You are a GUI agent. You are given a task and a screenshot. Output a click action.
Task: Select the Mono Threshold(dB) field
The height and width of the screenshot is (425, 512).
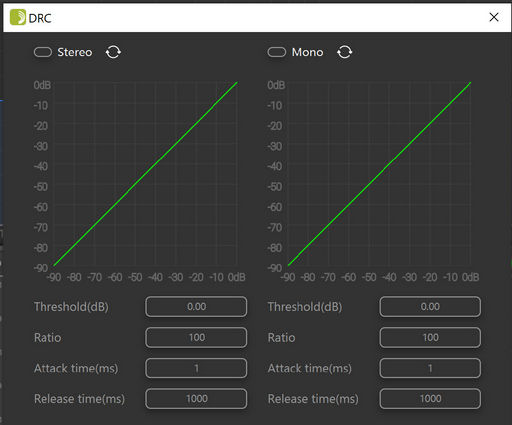430,307
